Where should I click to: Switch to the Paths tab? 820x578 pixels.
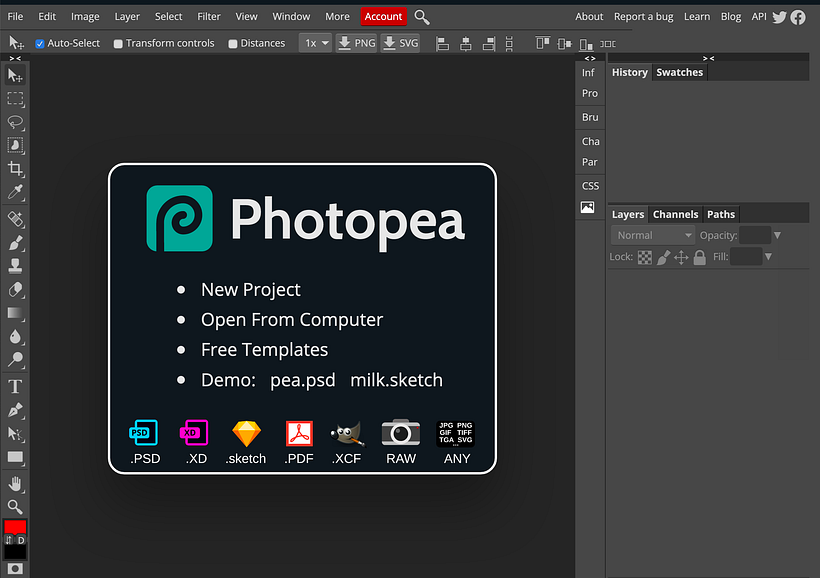(x=721, y=214)
